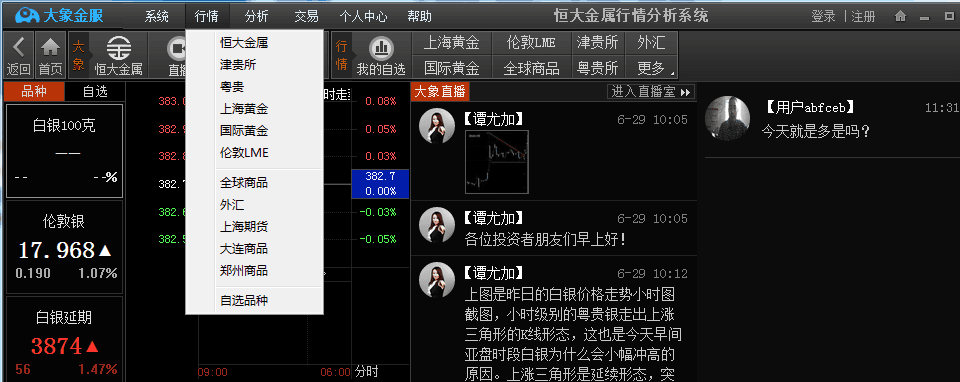
Task: Click 上海黄金 toolbar button
Action: (451, 43)
